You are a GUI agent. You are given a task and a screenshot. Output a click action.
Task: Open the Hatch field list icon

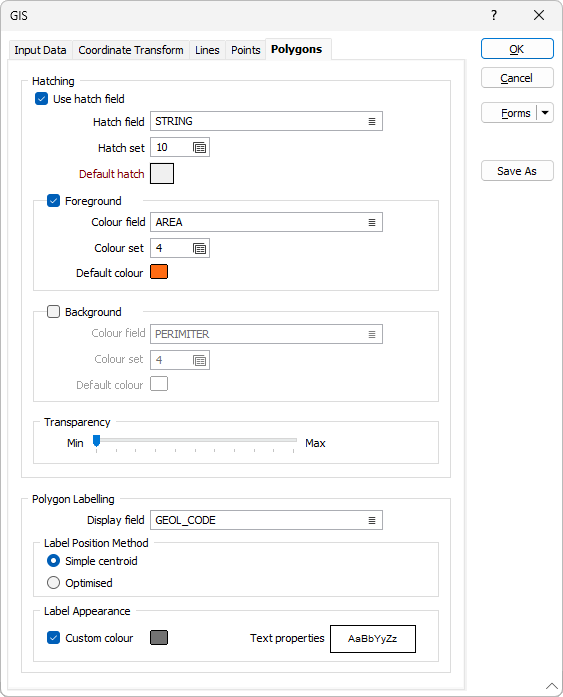pyautogui.click(x=372, y=121)
